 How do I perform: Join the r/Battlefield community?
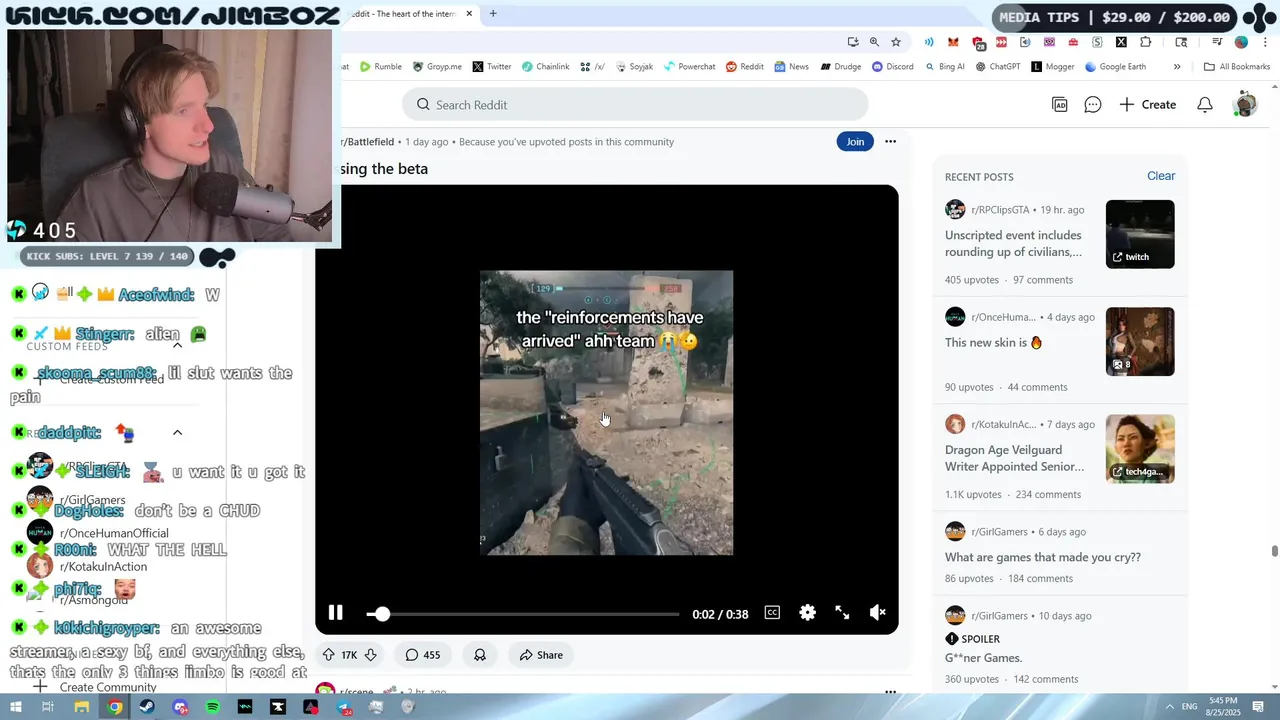click(855, 142)
